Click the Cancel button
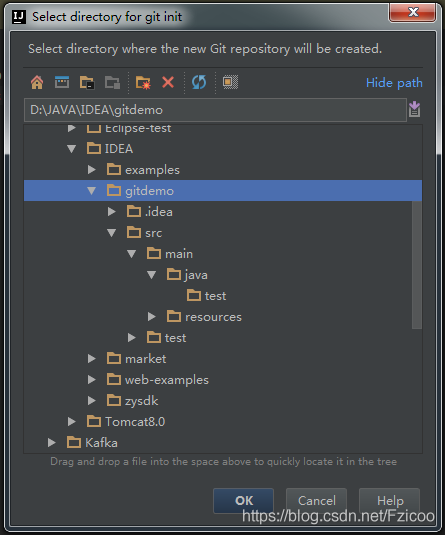 (316, 501)
